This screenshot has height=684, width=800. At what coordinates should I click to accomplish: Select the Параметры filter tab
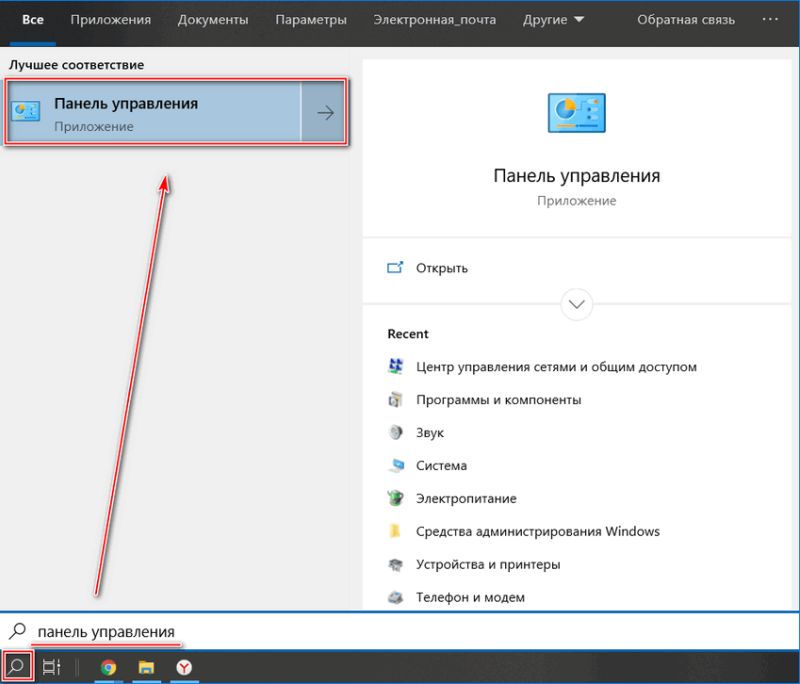[311, 20]
